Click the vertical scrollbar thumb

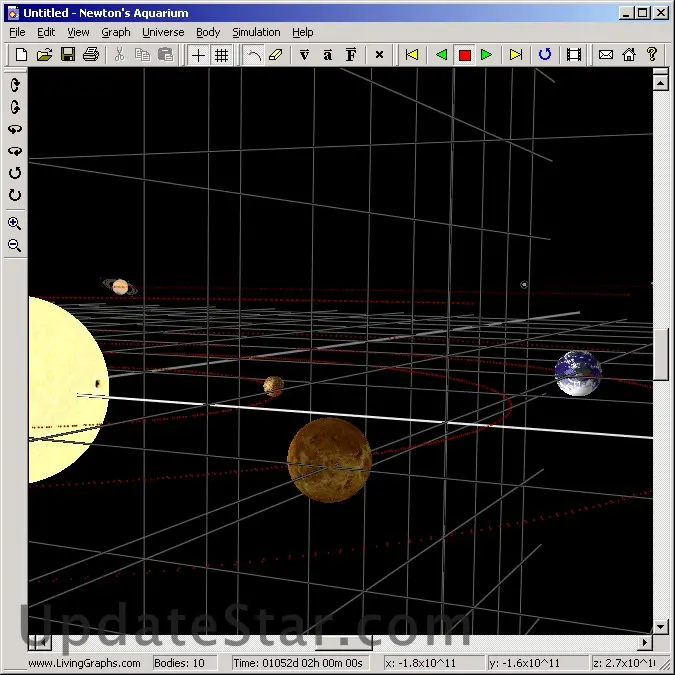click(660, 354)
